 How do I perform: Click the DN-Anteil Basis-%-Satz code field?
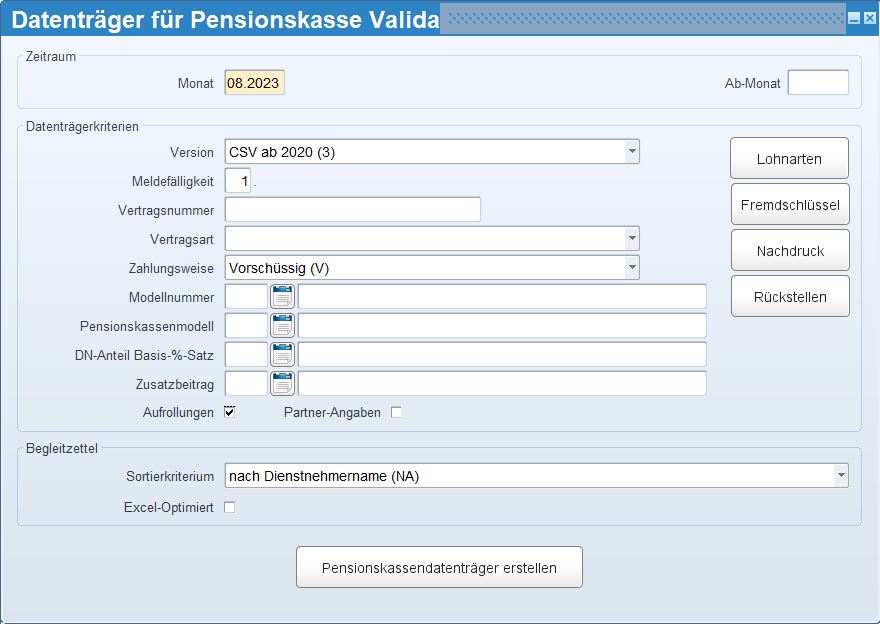pos(246,355)
